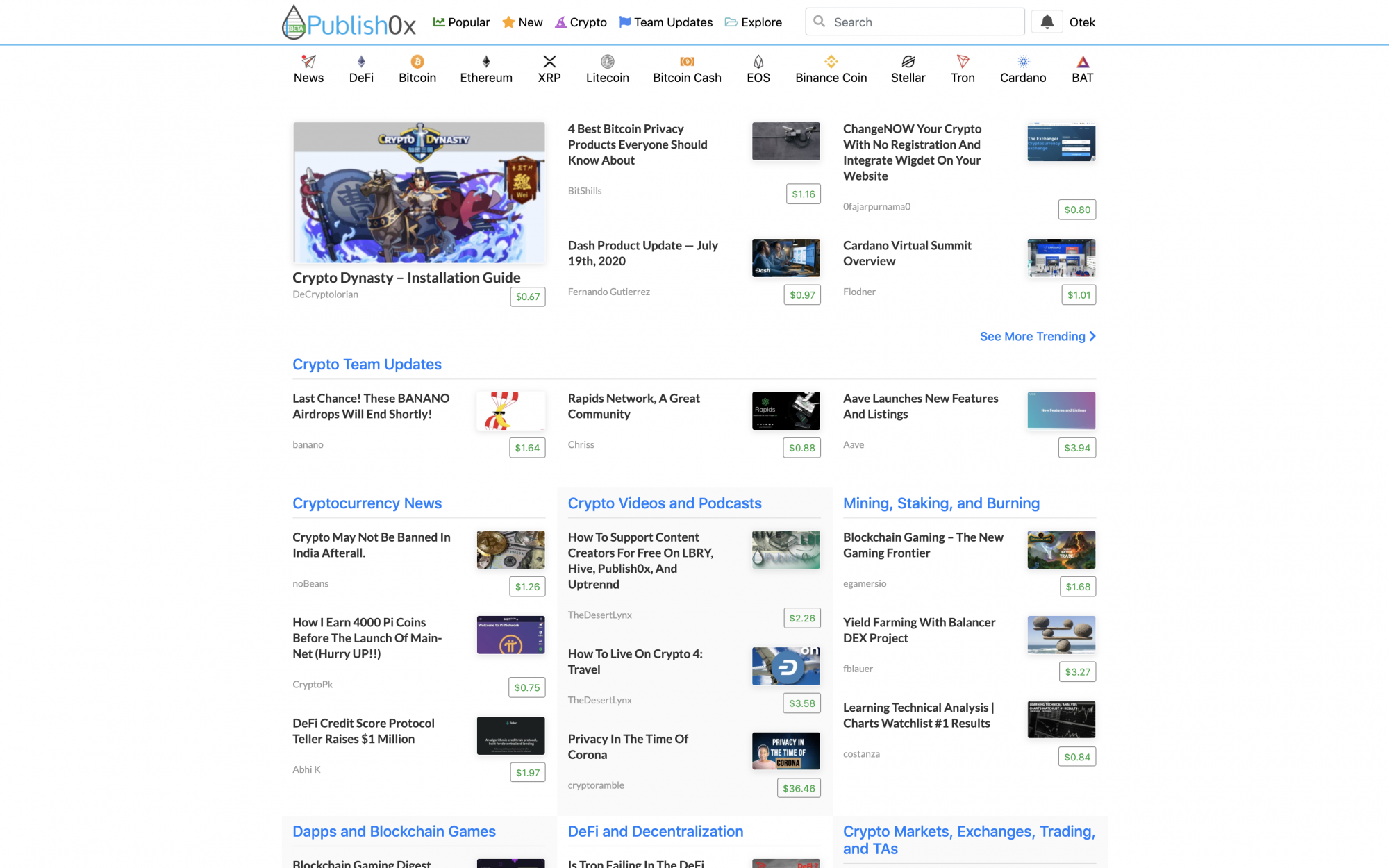
Task: Click the Popular chart icon
Action: coord(439,22)
